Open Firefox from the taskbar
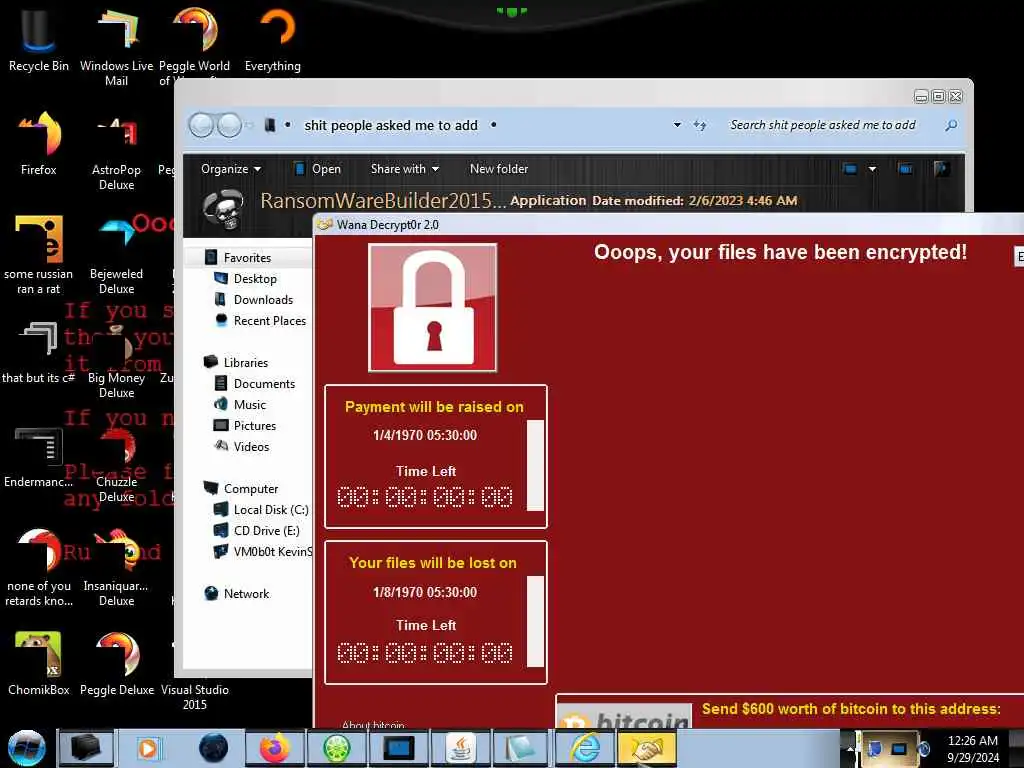 tap(275, 748)
